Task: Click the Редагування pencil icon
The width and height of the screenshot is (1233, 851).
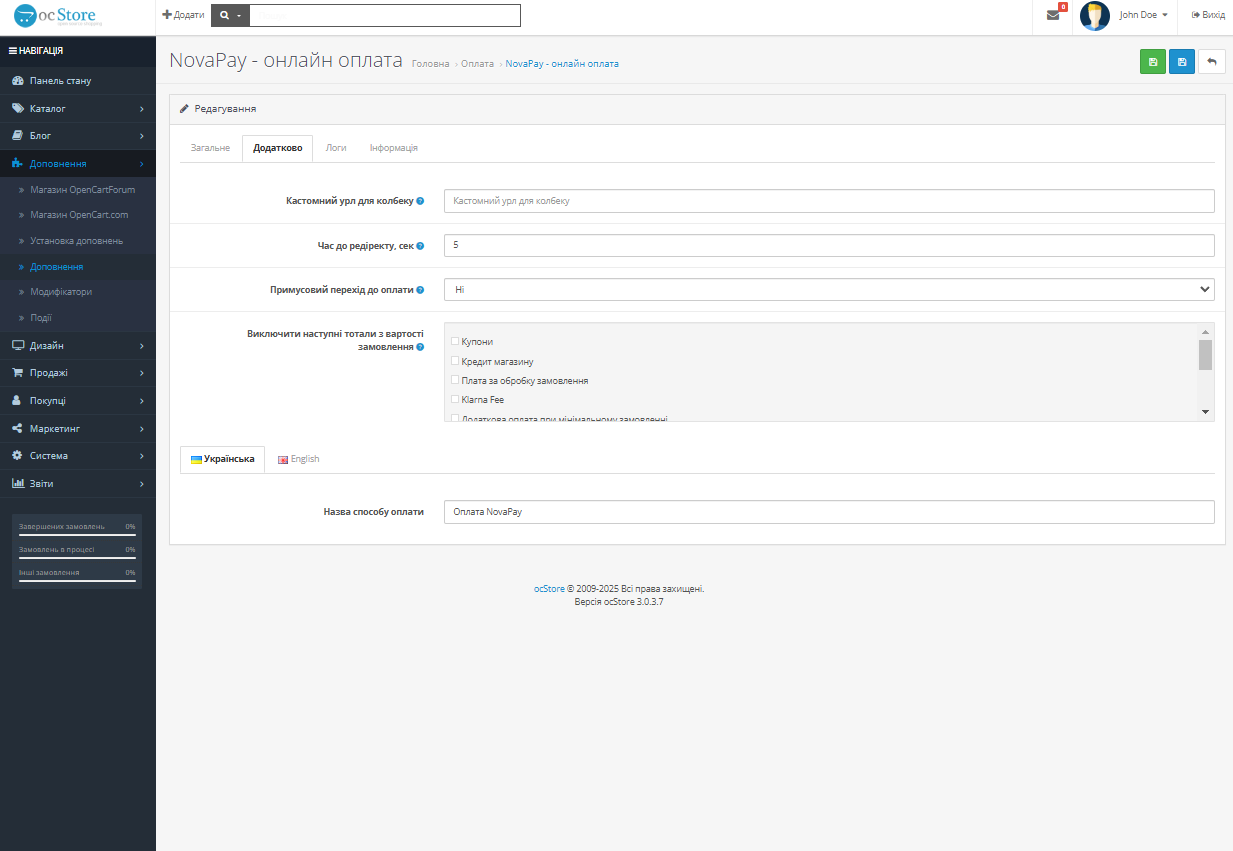Action: click(184, 108)
